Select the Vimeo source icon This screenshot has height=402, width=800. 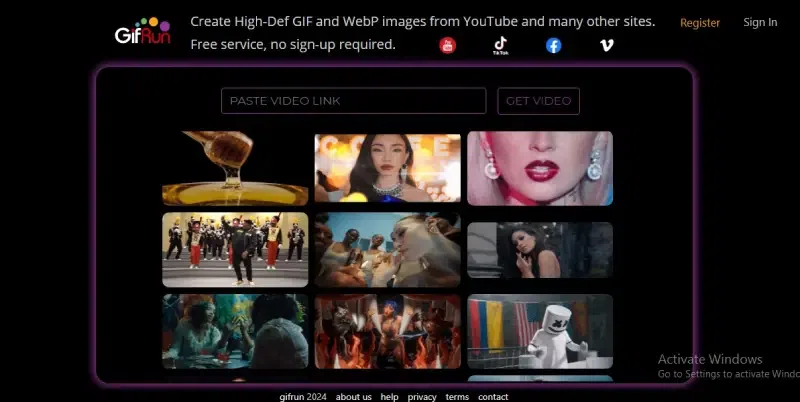(606, 45)
